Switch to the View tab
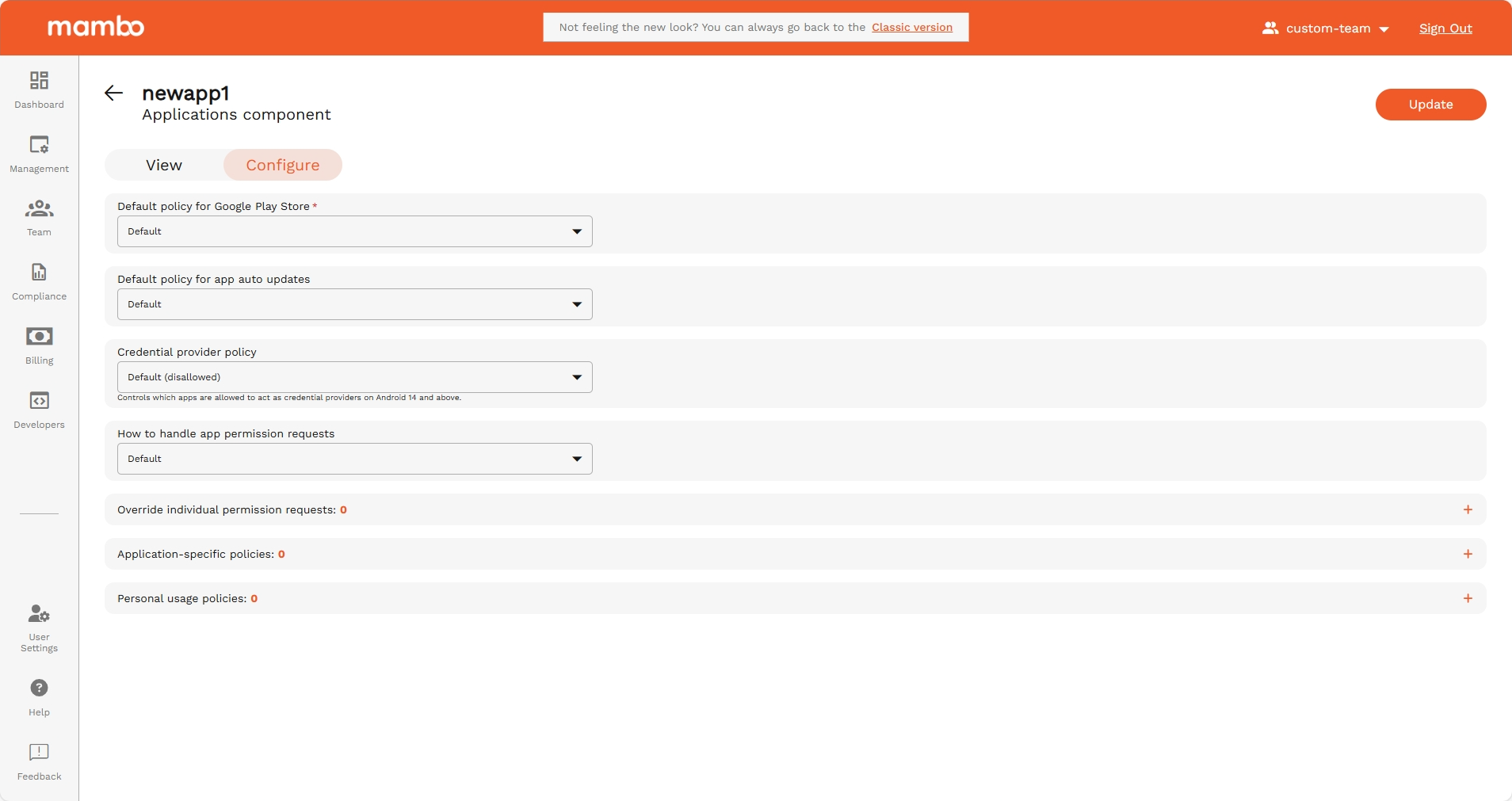Screen dimensions: 1512x801 tap(163, 165)
